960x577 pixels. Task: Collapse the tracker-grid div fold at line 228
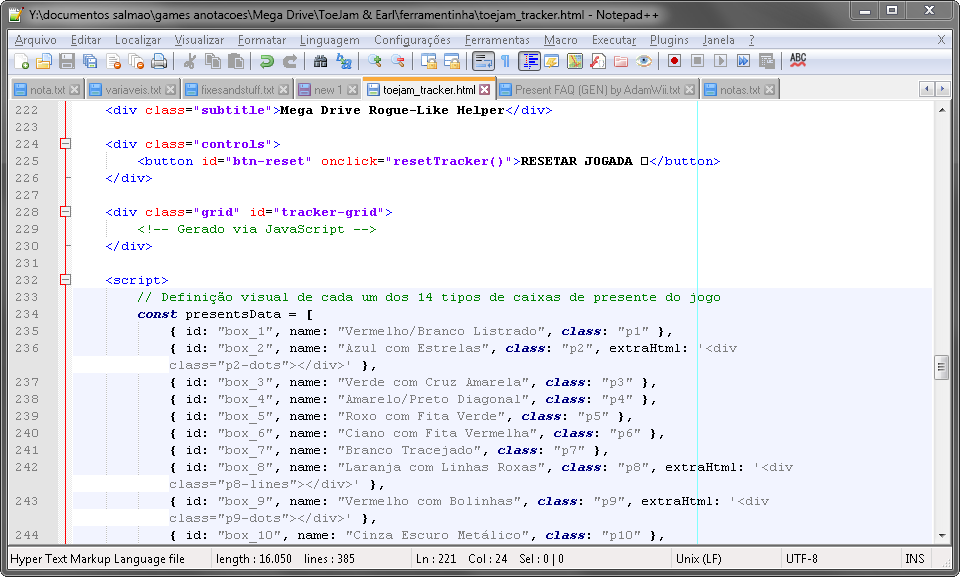(x=66, y=212)
